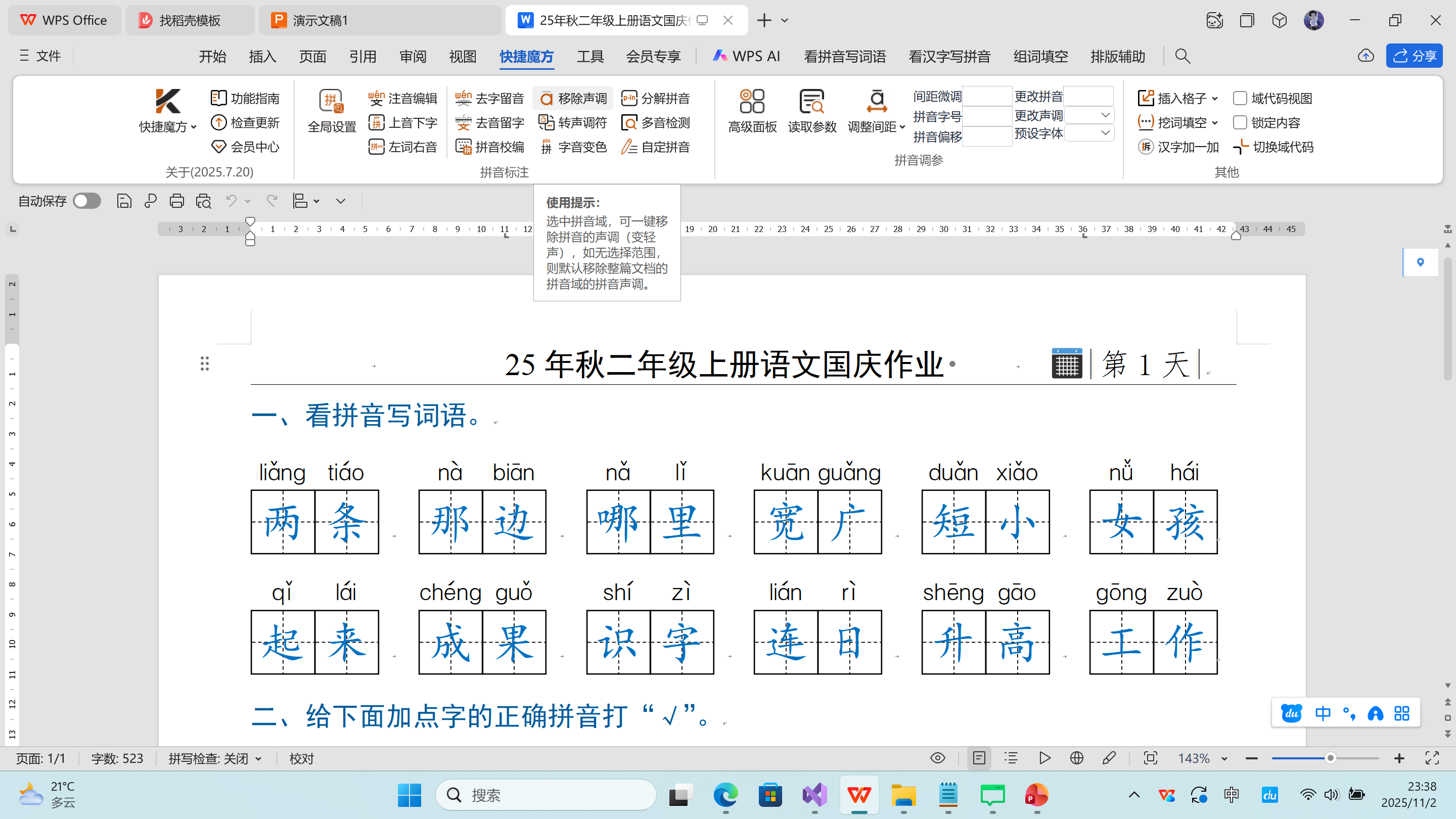The width and height of the screenshot is (1456, 819).
Task: Enable the 锁定内容 checkbox
Action: (1241, 122)
